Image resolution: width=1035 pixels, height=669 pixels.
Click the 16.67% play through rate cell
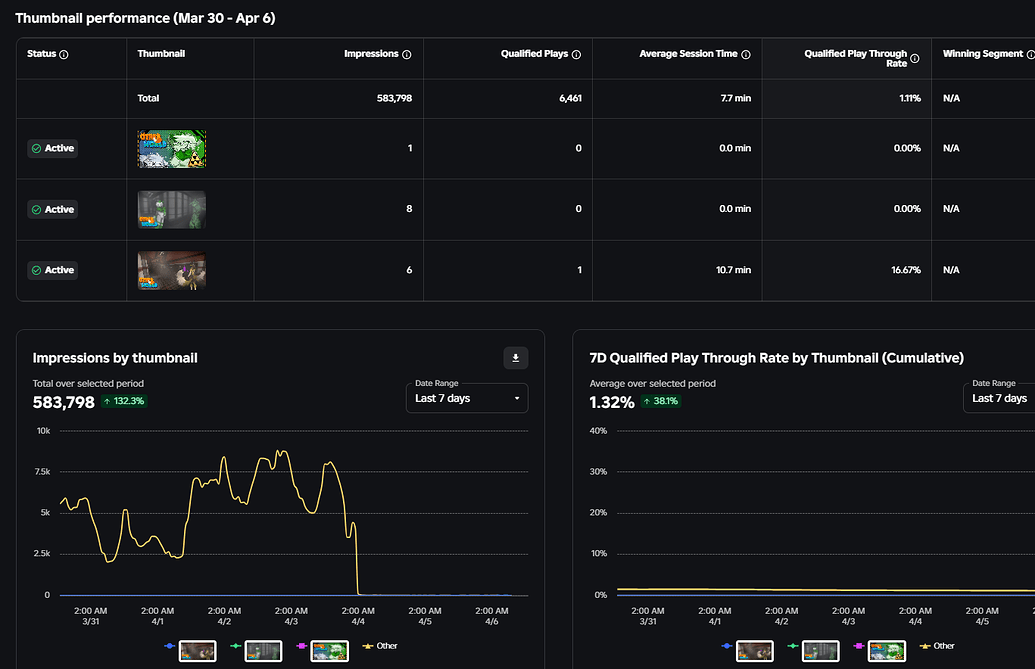906,270
